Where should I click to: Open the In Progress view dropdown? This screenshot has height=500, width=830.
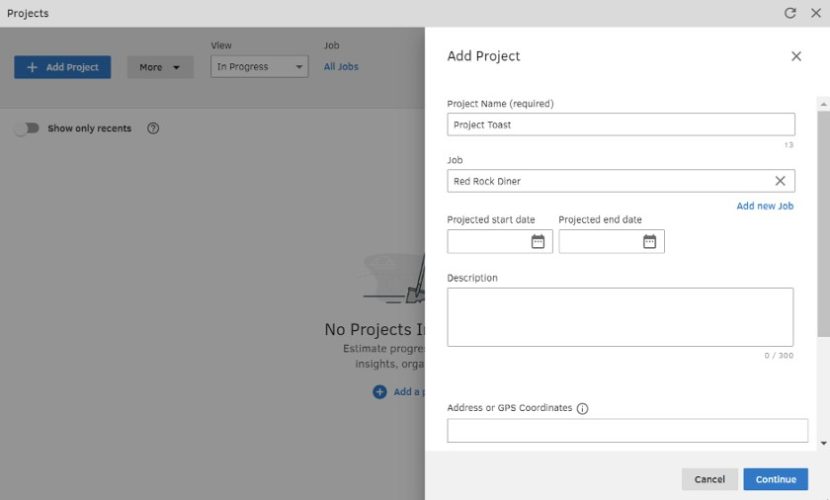[259, 67]
